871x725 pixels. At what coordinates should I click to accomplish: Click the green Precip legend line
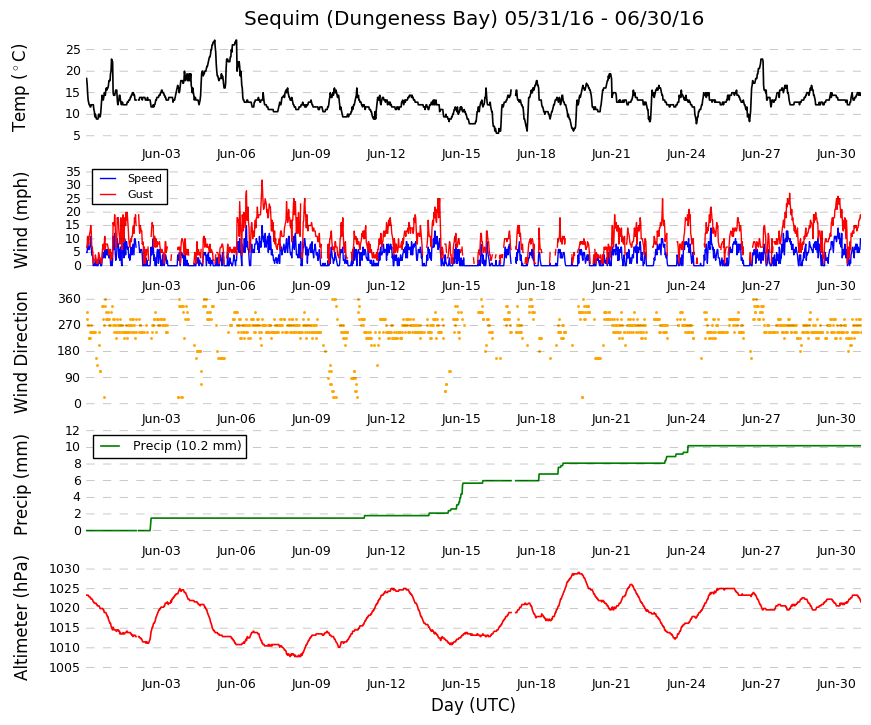pyautogui.click(x=109, y=446)
